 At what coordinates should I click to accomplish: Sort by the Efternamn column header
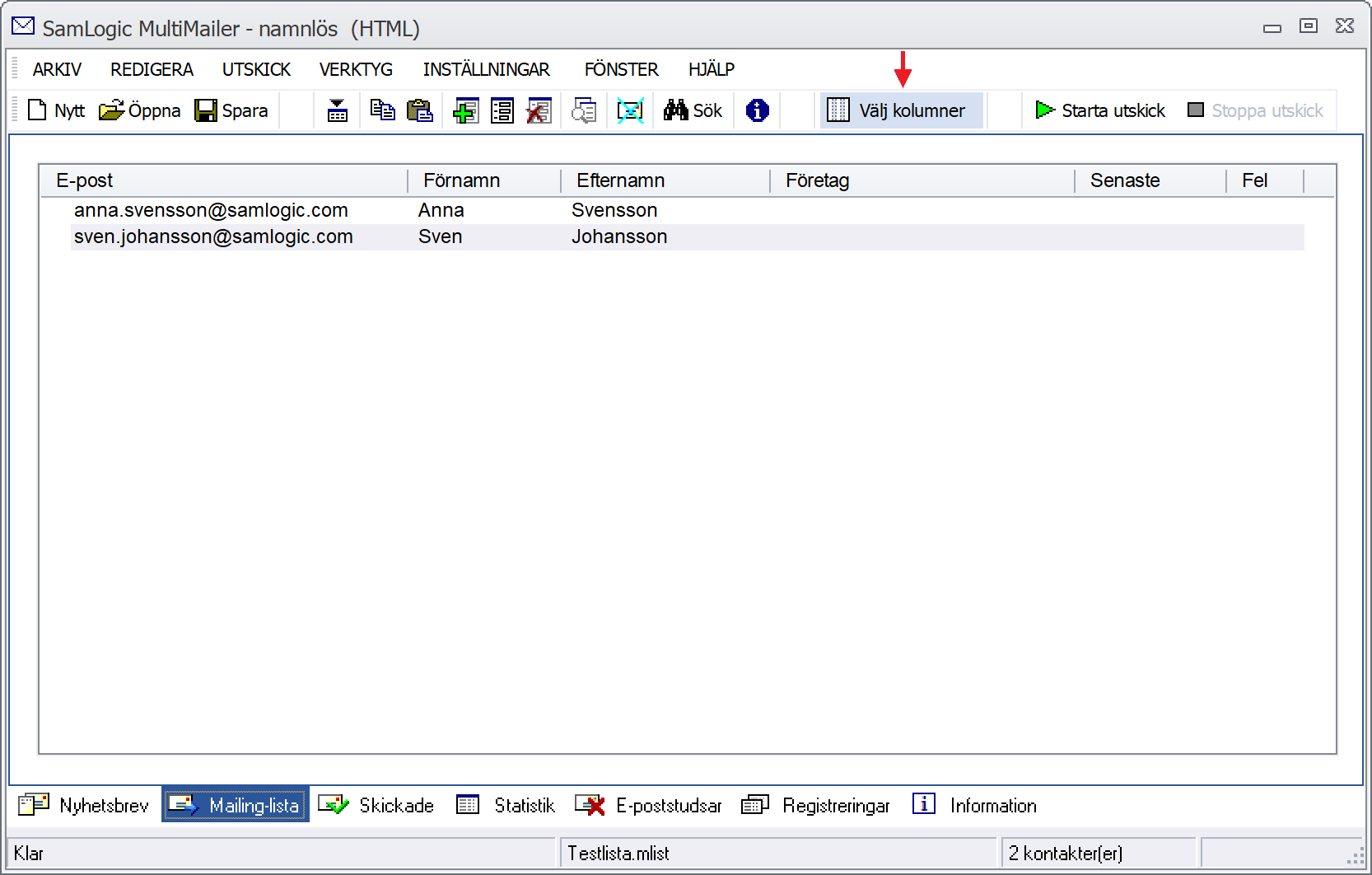tap(665, 180)
